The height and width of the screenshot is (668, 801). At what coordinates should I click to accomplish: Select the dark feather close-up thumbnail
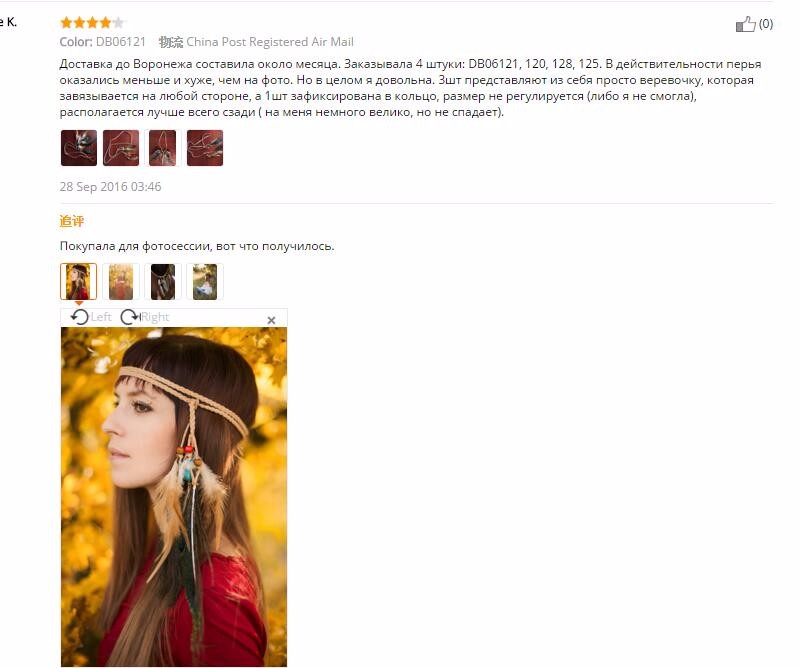coord(162,281)
